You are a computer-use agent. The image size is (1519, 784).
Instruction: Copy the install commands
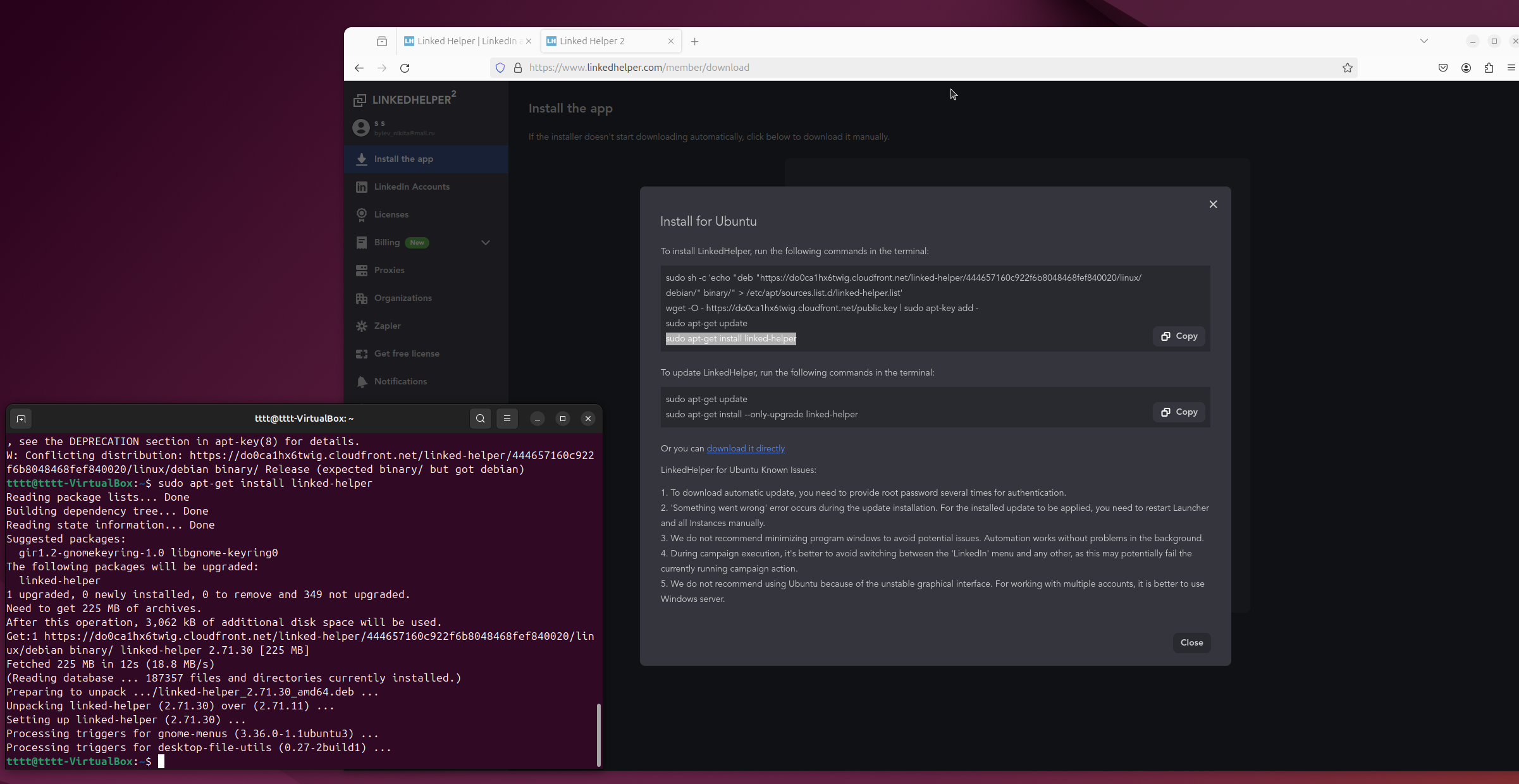coord(1179,336)
